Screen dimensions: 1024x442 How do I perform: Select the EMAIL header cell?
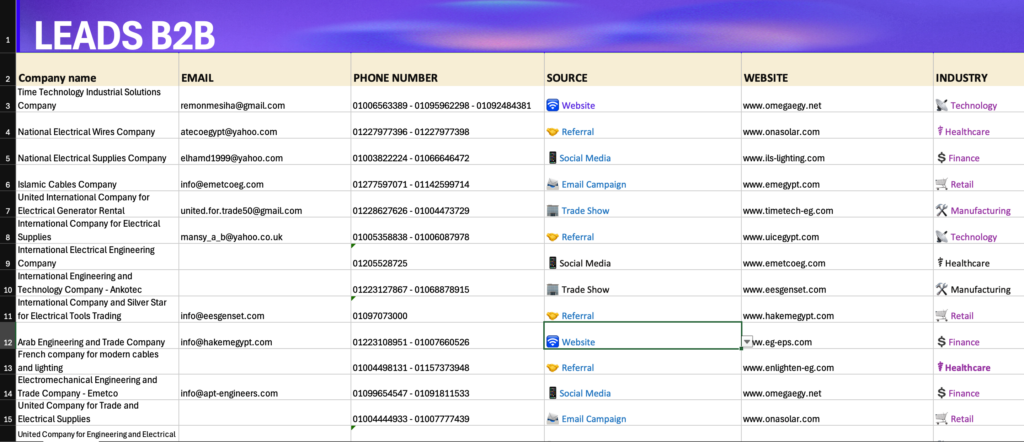click(264, 69)
